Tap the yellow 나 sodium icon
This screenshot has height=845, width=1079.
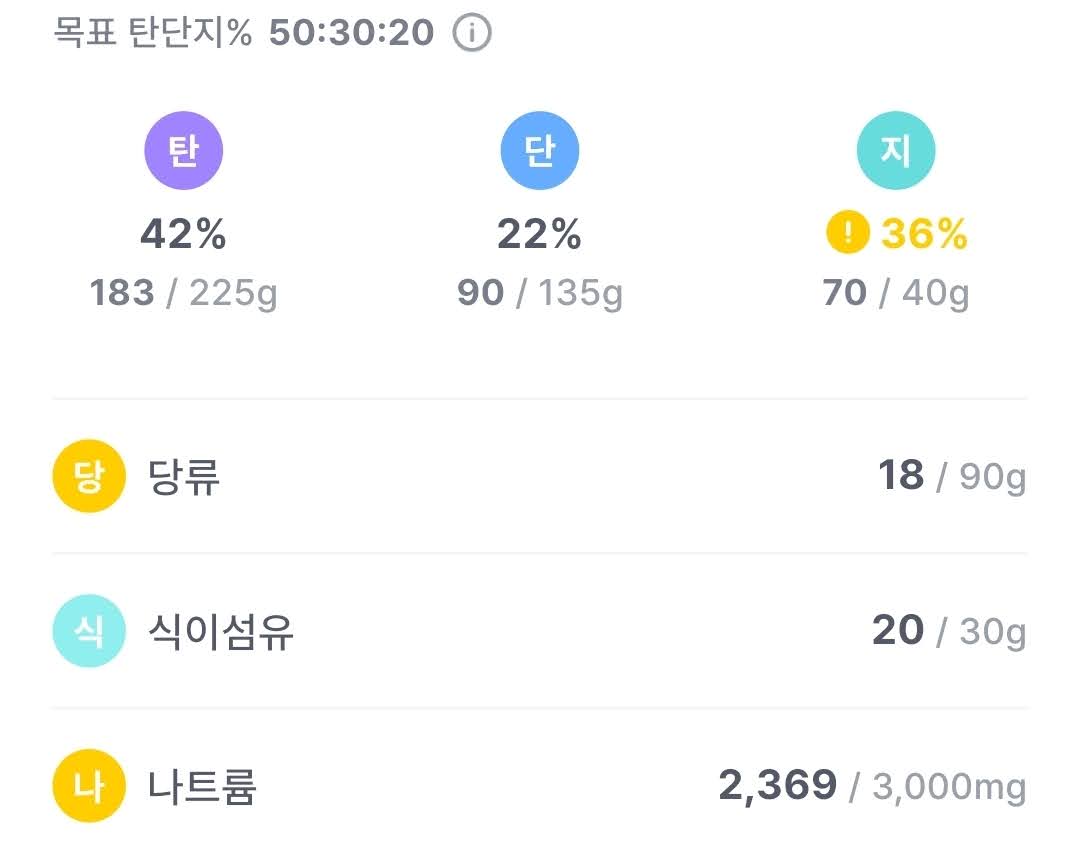point(89,785)
